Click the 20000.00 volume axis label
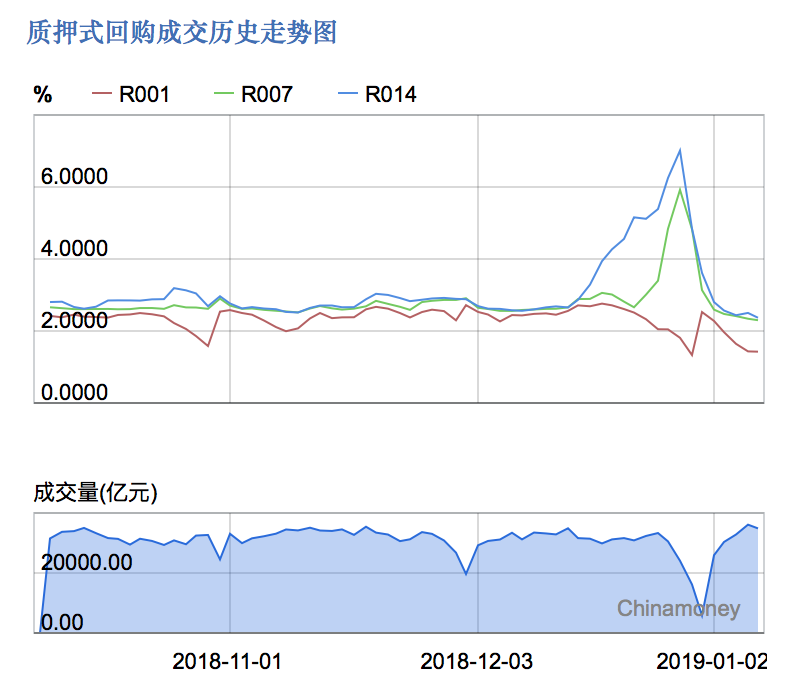 pos(86,562)
